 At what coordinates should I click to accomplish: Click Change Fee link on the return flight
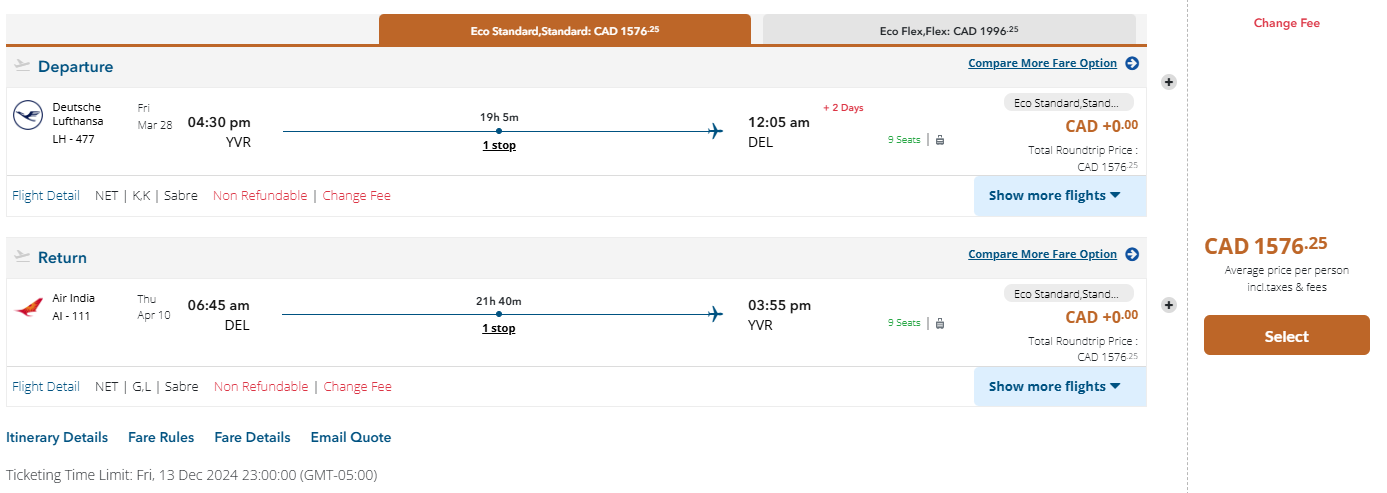[357, 387]
